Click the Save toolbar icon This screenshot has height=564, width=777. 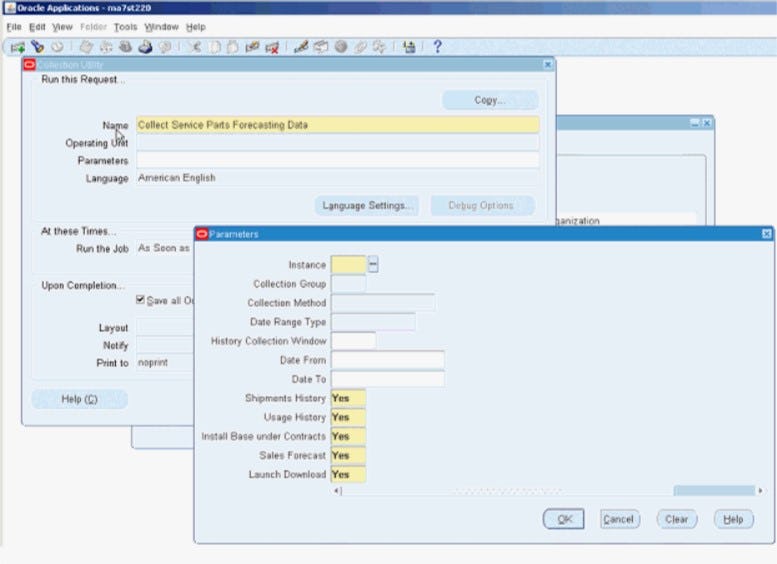click(86, 47)
